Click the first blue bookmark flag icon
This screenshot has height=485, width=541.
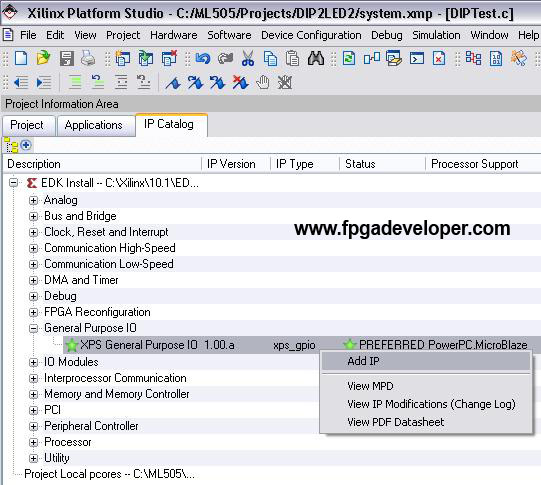173,83
